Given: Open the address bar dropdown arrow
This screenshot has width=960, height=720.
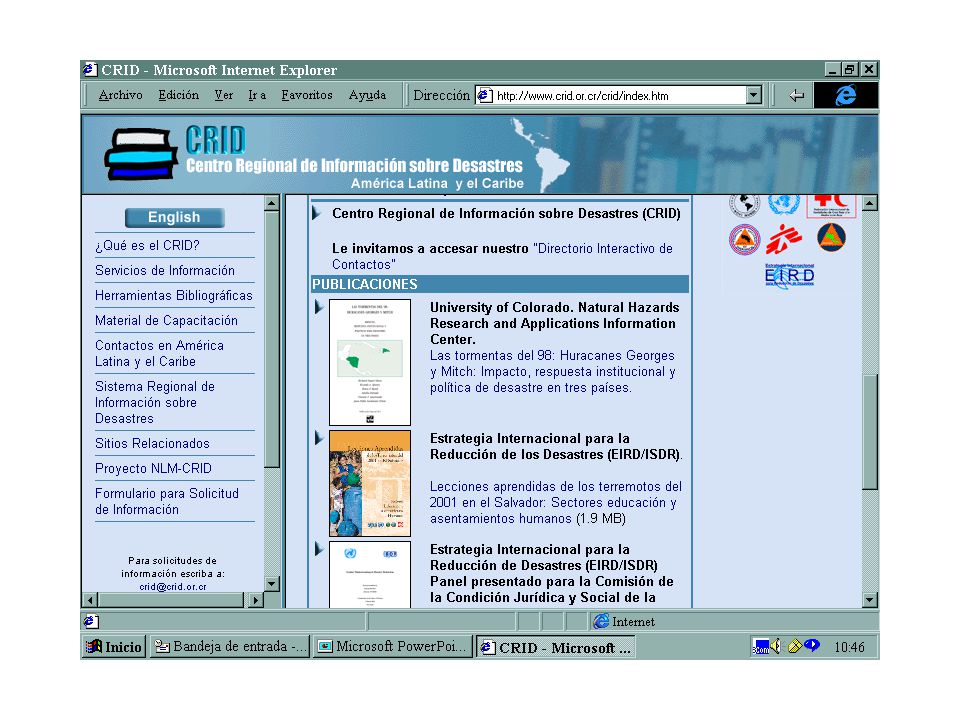Looking at the screenshot, I should coord(754,96).
